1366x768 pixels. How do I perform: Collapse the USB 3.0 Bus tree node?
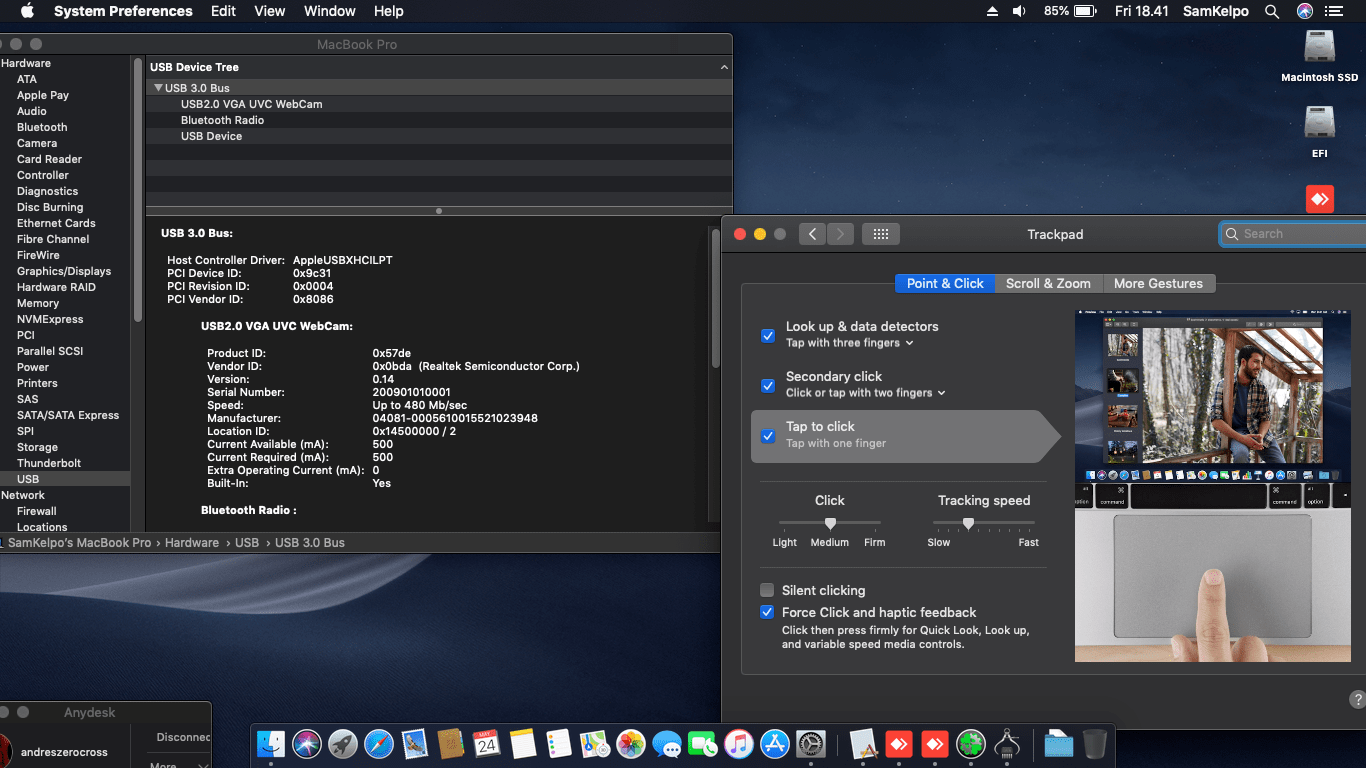(158, 88)
